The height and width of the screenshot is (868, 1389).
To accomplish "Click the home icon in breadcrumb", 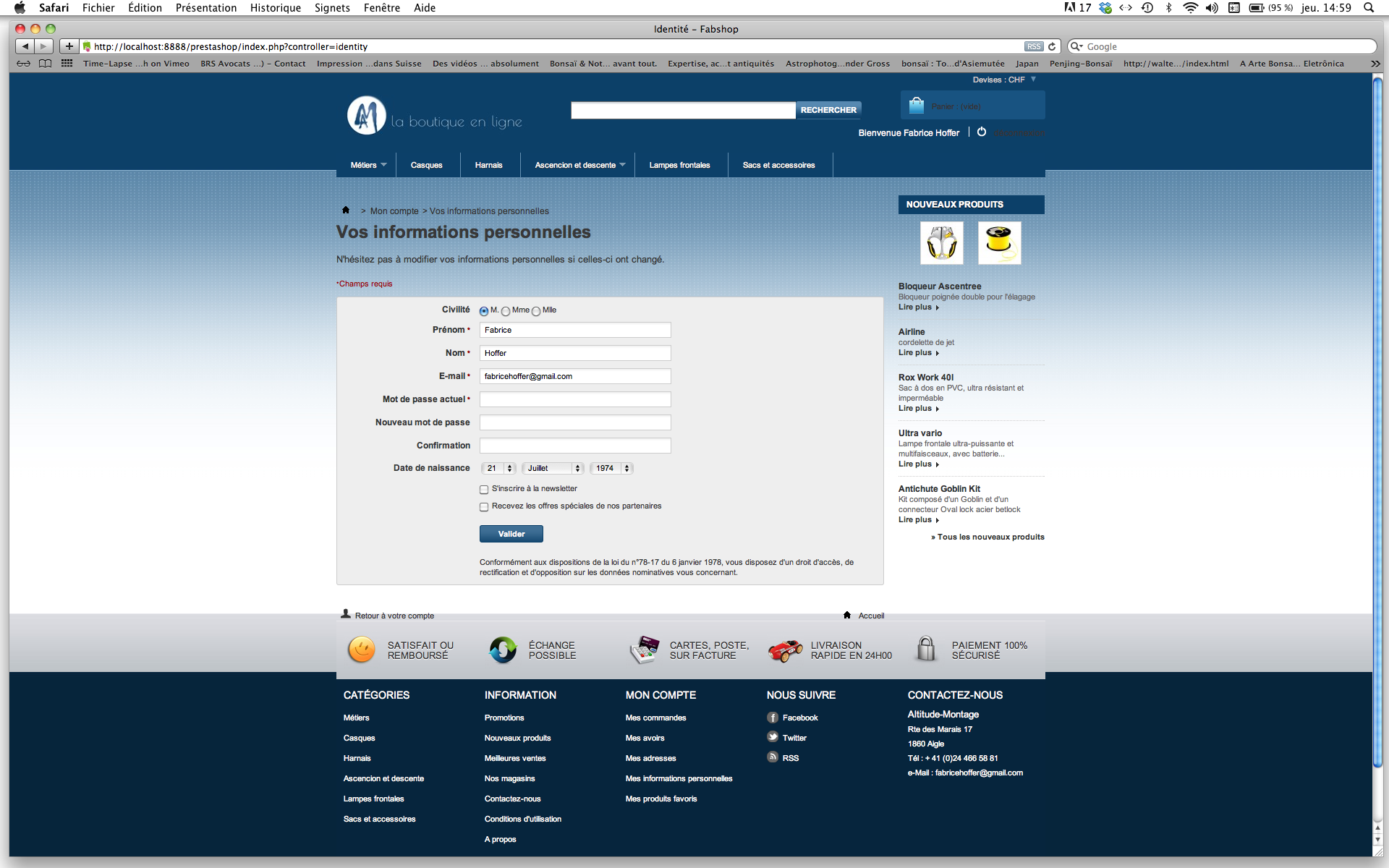I will pos(346,210).
